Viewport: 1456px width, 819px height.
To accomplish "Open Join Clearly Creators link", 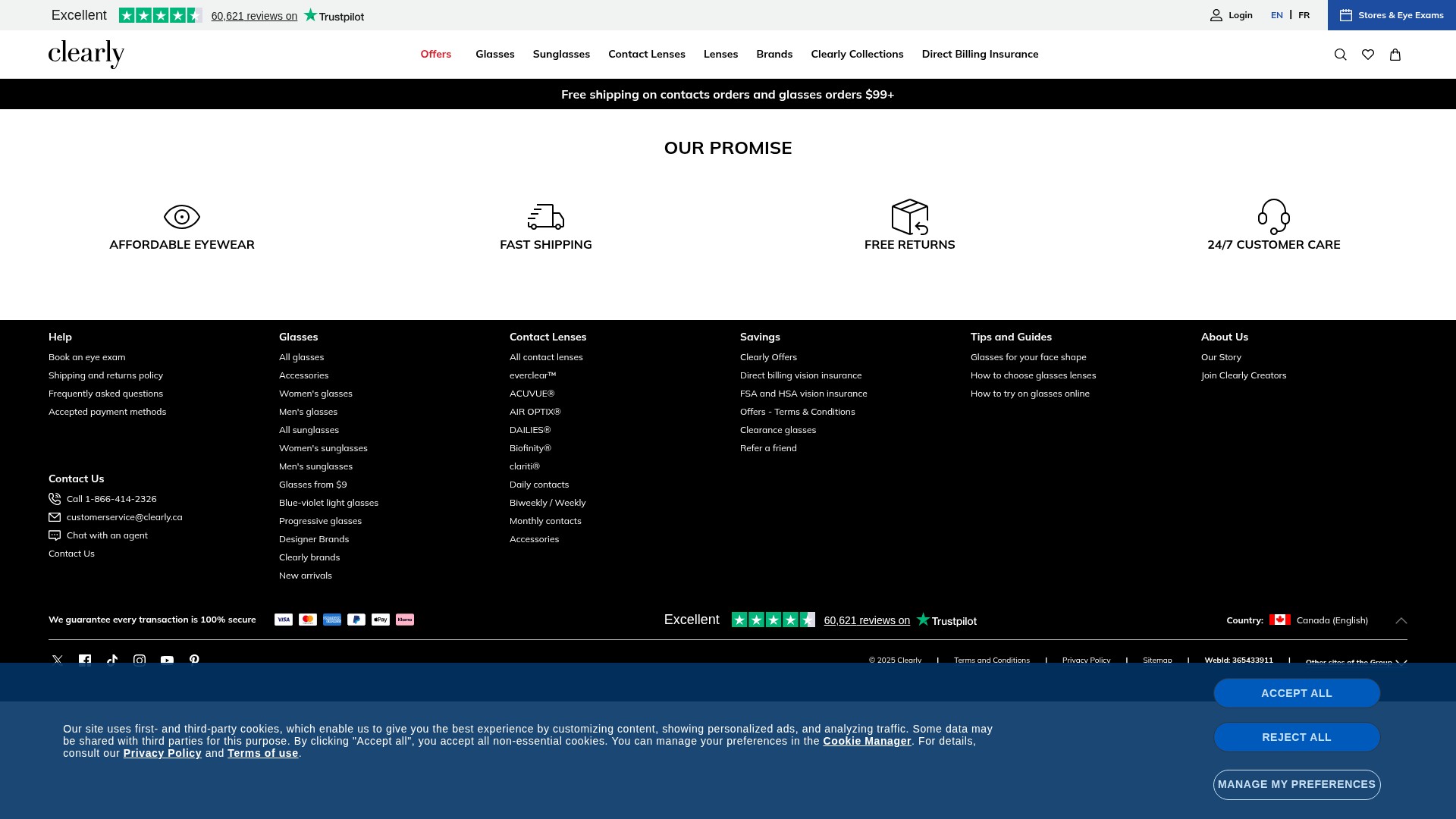I will 1244,375.
